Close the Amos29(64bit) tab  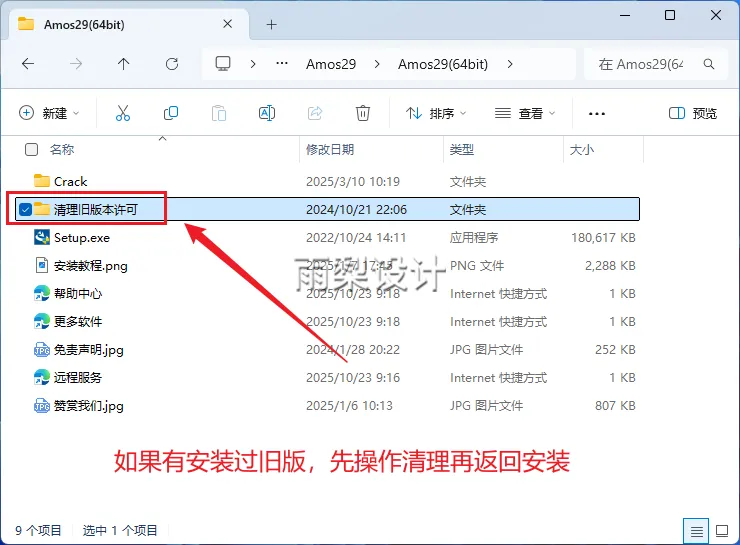click(227, 24)
